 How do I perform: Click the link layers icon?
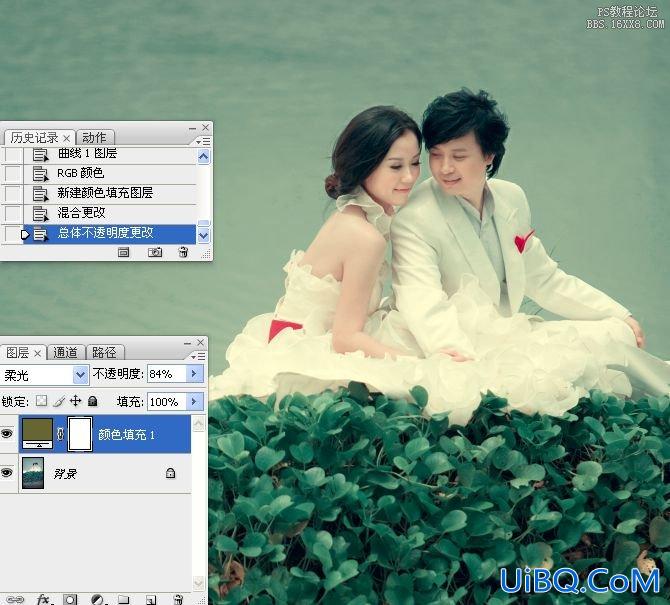[x=15, y=599]
